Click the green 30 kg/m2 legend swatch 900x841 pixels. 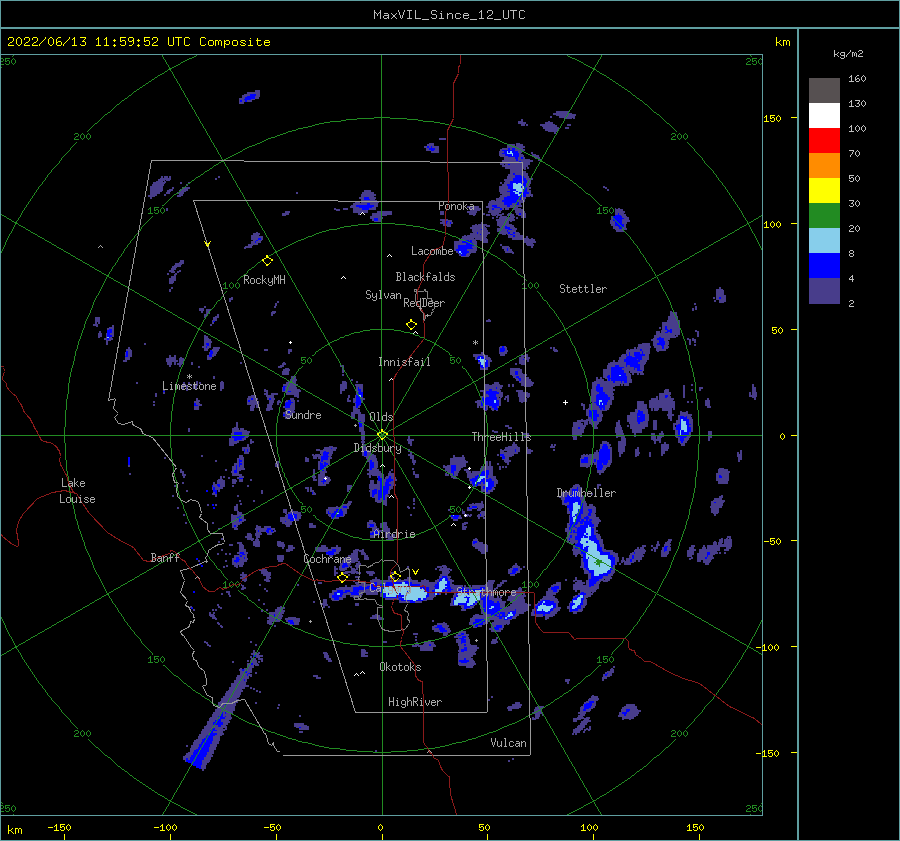824,215
